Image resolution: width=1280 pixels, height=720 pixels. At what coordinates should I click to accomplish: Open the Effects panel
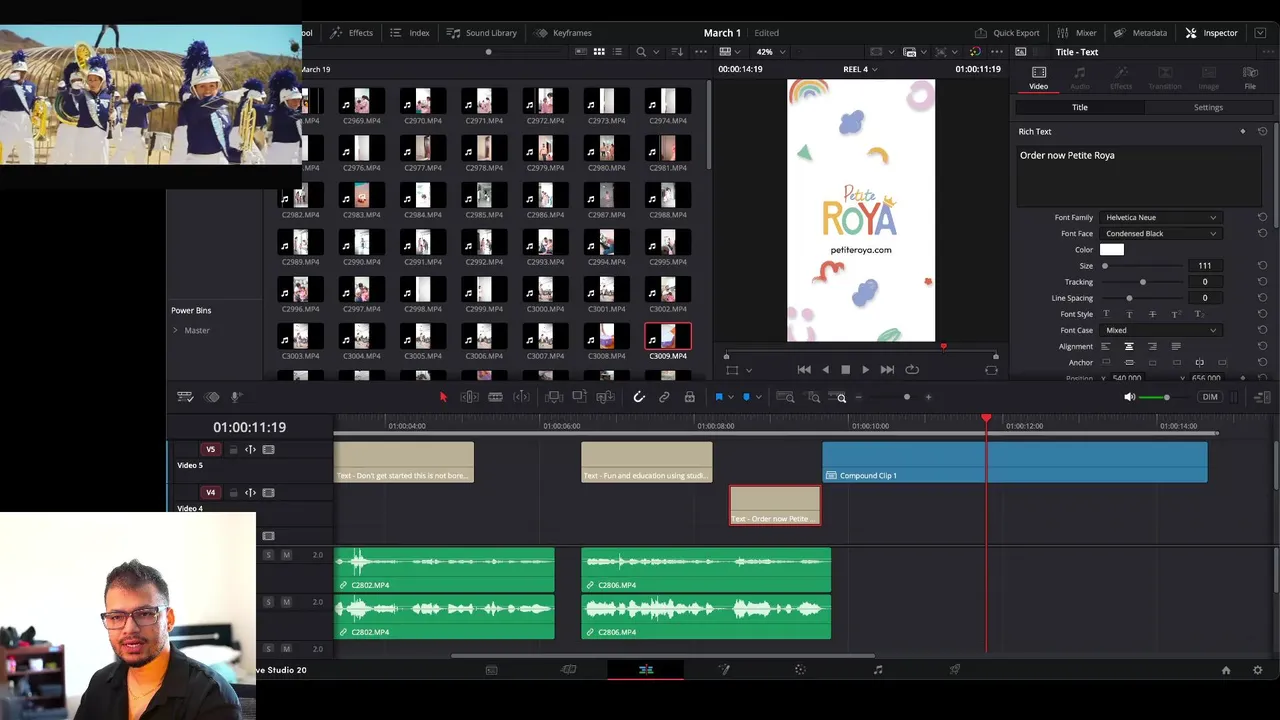click(352, 33)
